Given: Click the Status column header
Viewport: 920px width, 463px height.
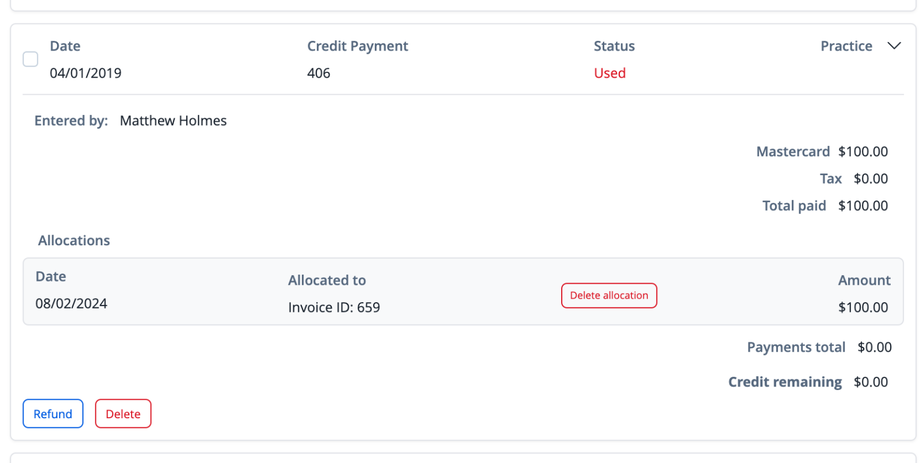Looking at the screenshot, I should click(x=614, y=46).
